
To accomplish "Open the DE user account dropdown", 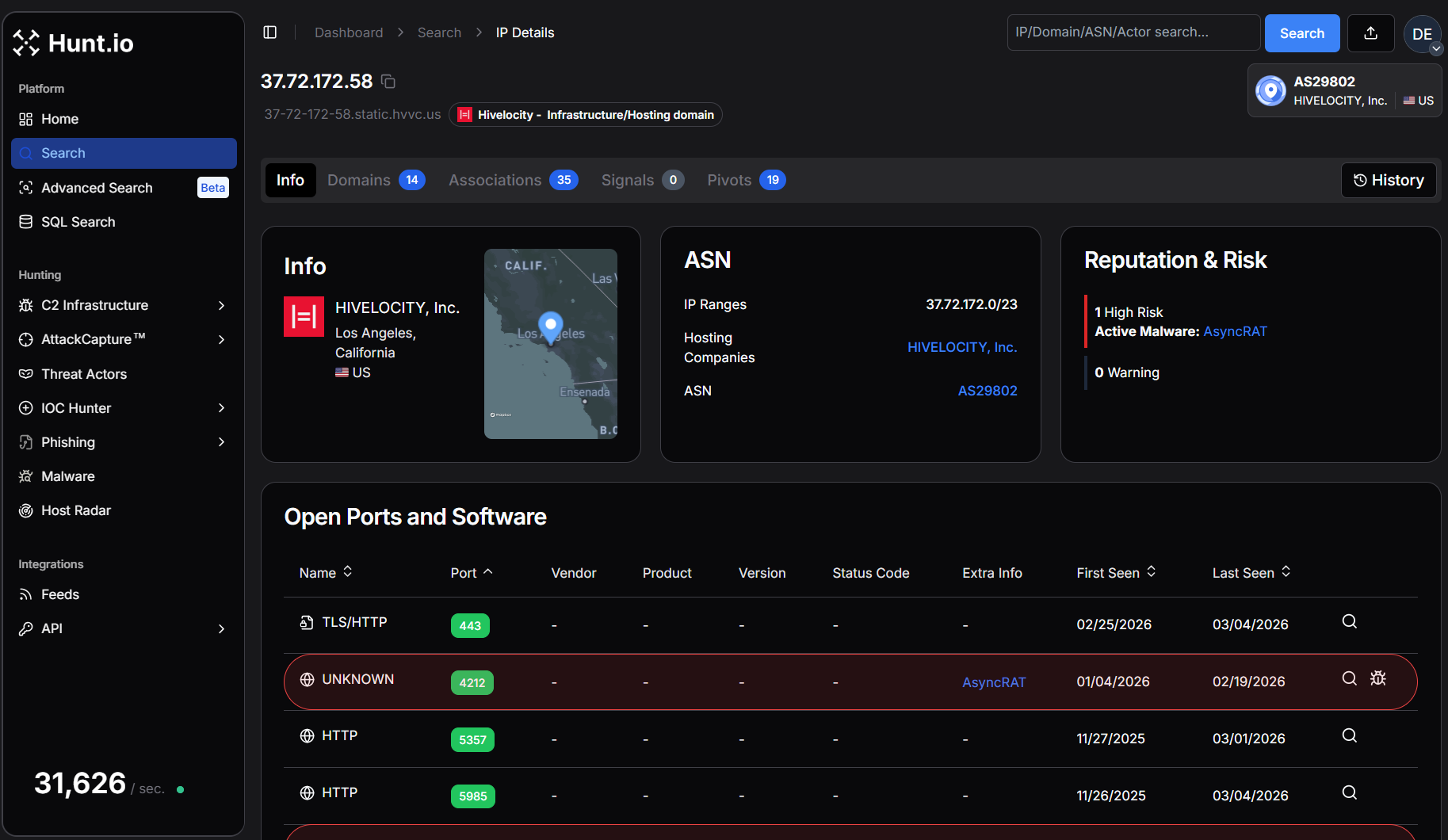I will (1422, 35).
